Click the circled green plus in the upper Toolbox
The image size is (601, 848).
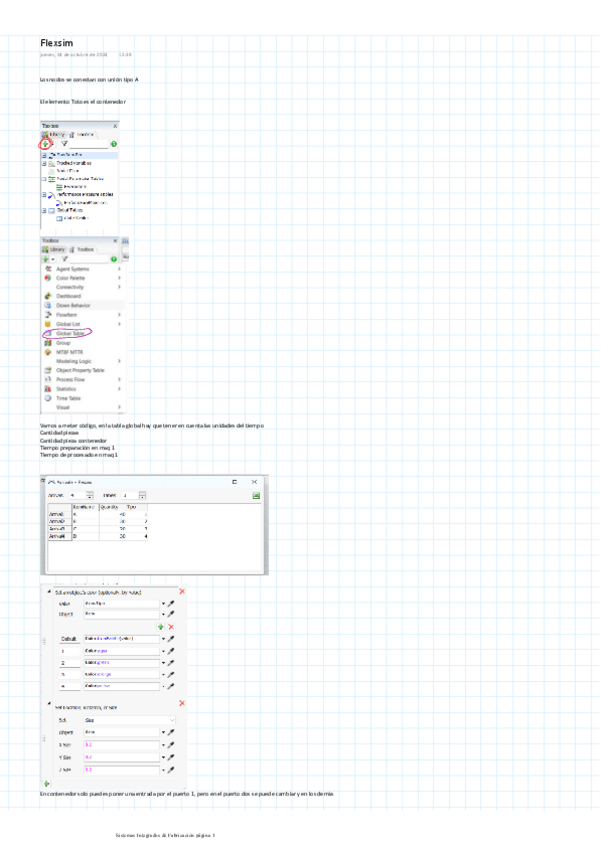pyautogui.click(x=46, y=144)
